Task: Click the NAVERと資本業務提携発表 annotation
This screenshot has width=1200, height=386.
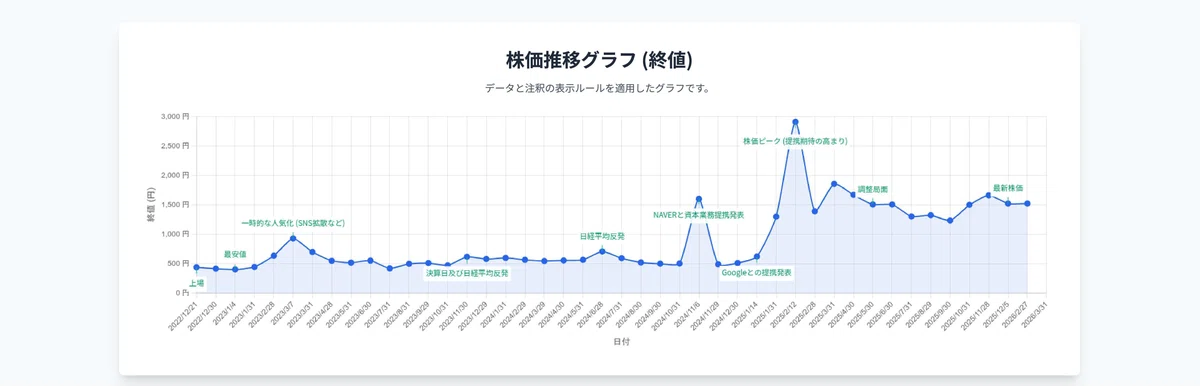Action: coord(699,215)
